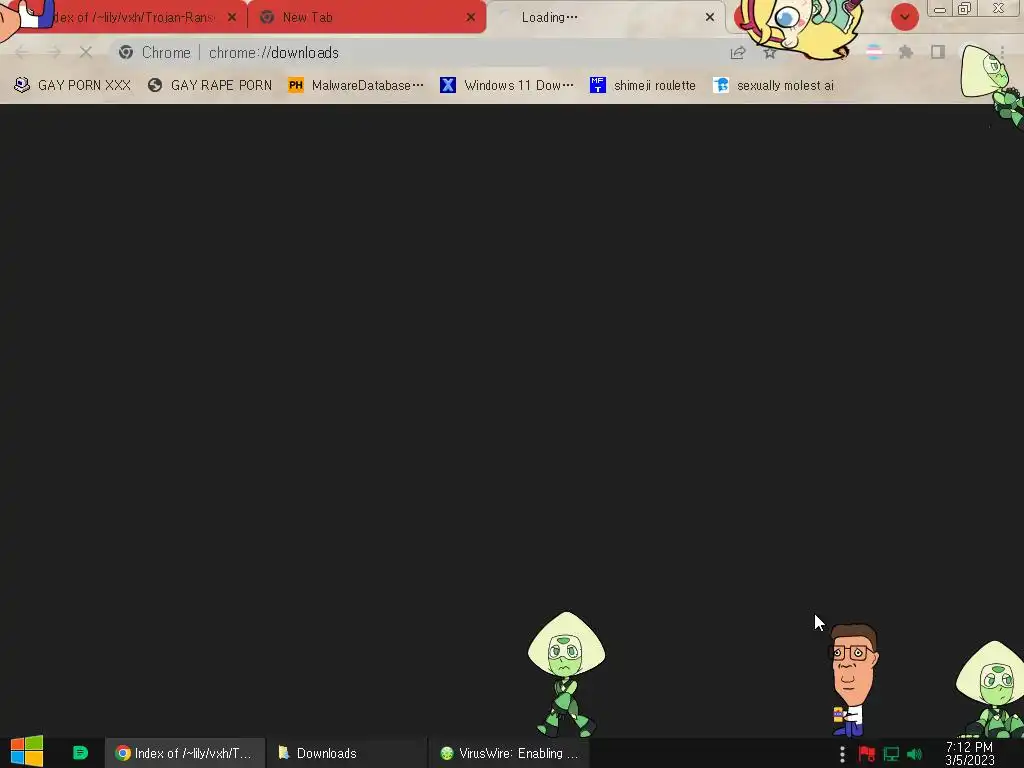Viewport: 1024px width, 768px height.
Task: Stop loading the page with the X button
Action: [x=86, y=52]
